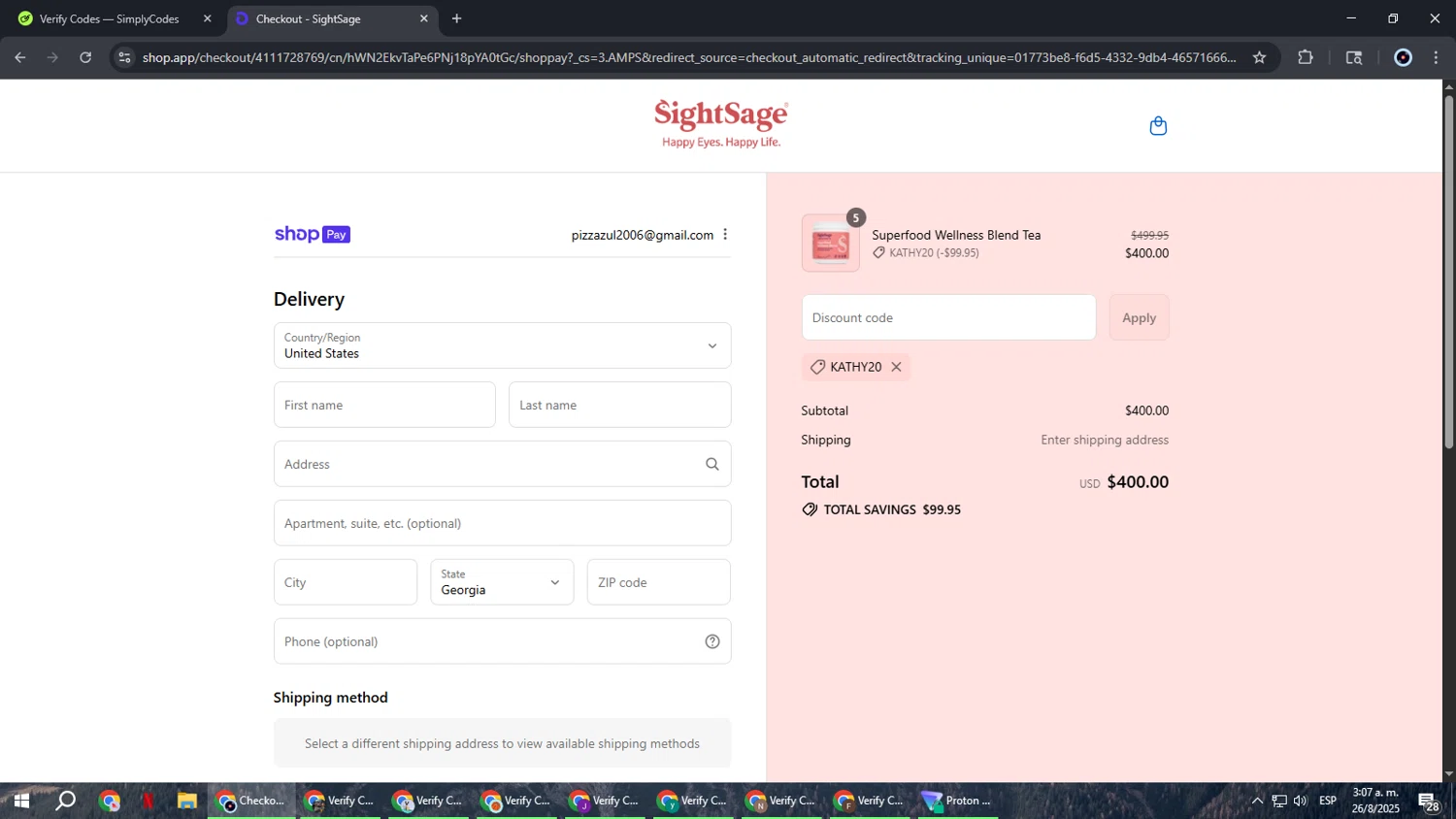The height and width of the screenshot is (819, 1456).
Task: Go forward in browser history
Action: 52,57
